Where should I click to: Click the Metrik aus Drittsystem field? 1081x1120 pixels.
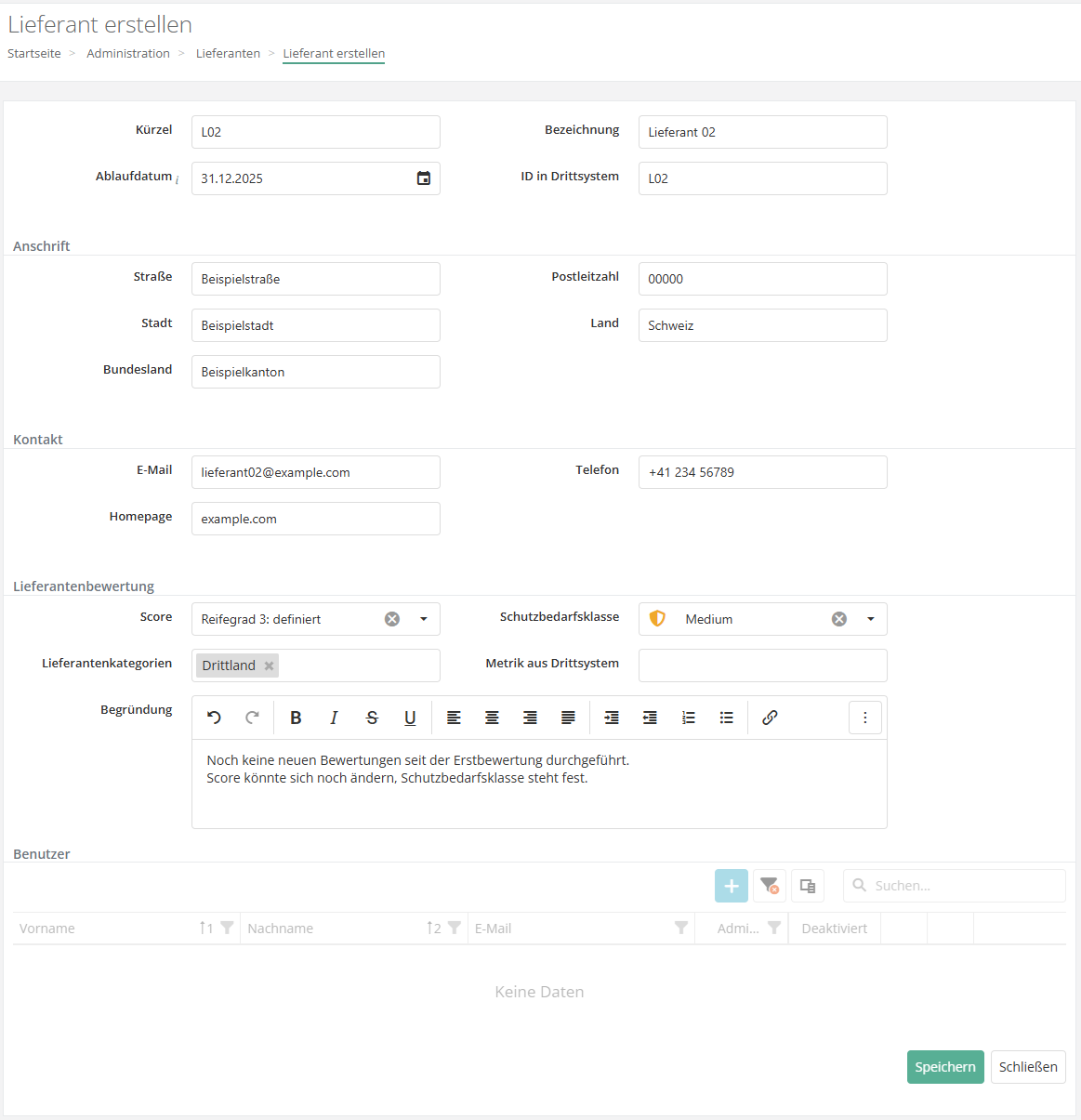click(762, 665)
